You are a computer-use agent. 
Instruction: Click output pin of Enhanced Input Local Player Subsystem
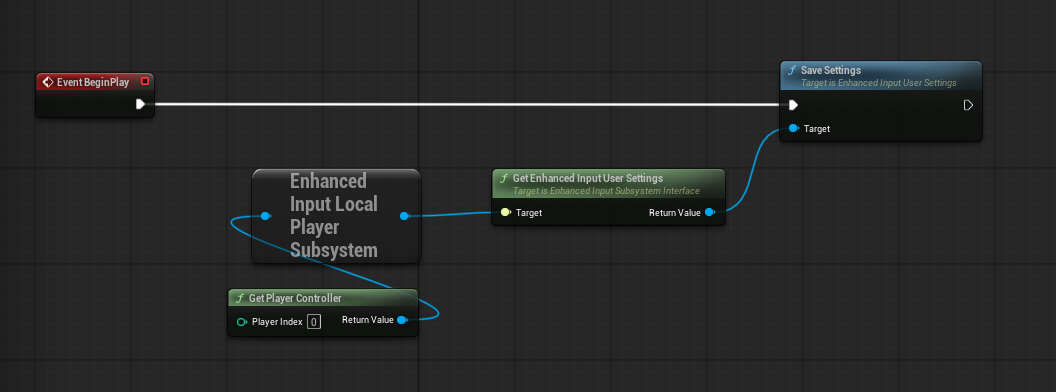click(x=404, y=216)
